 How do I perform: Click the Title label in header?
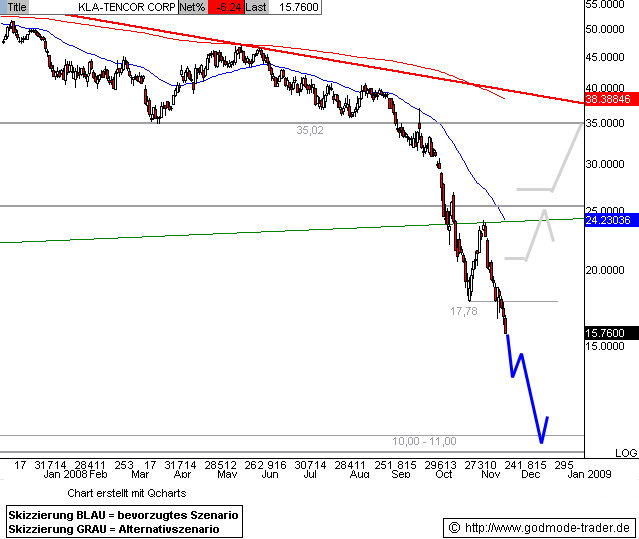pyautogui.click(x=17, y=6)
